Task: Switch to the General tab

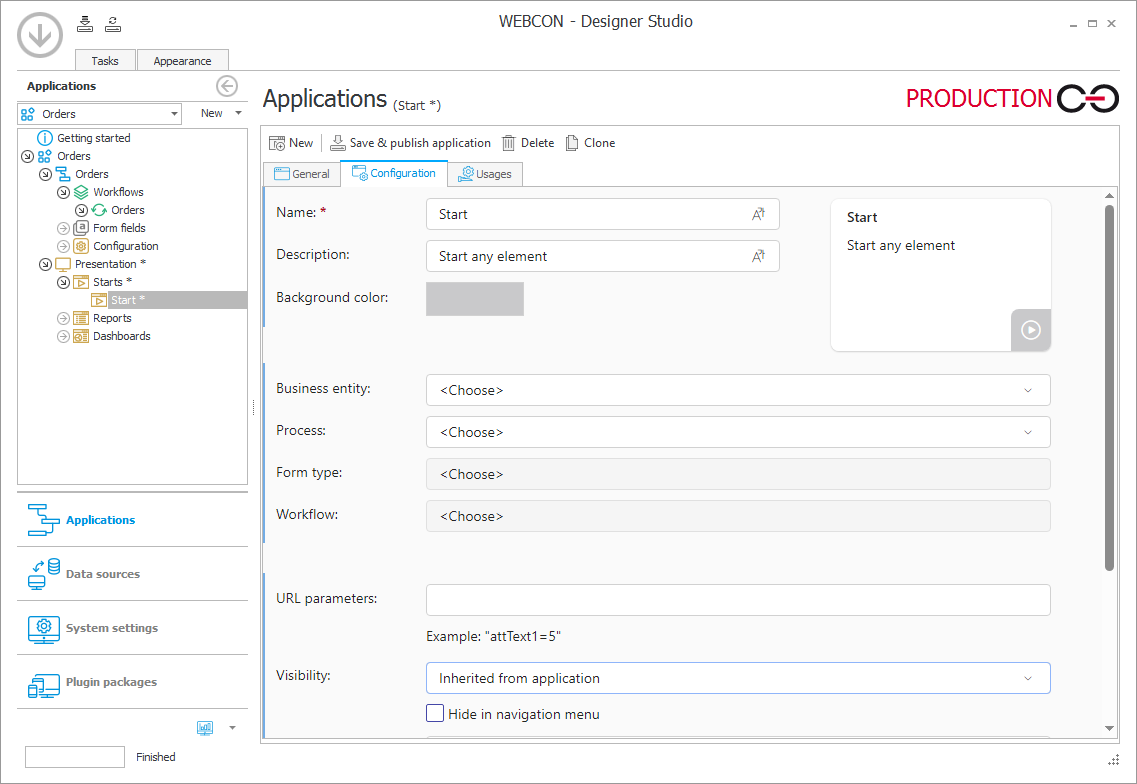Action: (x=302, y=174)
